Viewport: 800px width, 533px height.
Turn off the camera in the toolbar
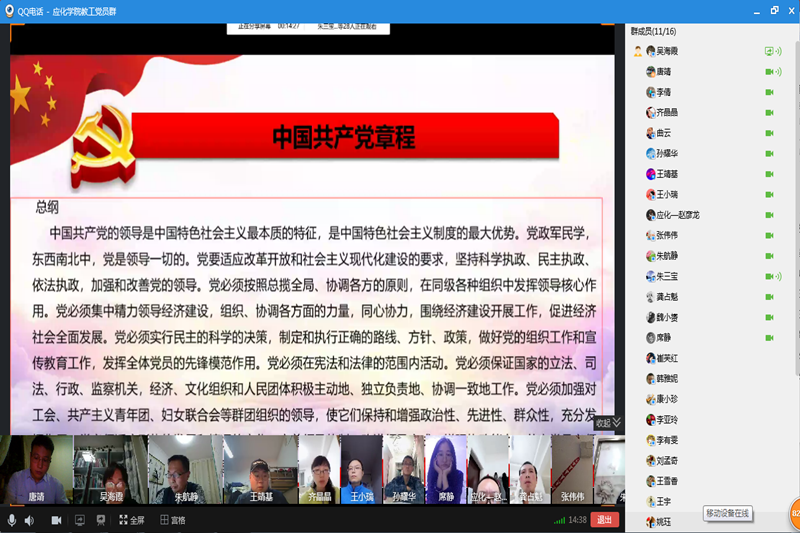pyautogui.click(x=56, y=520)
